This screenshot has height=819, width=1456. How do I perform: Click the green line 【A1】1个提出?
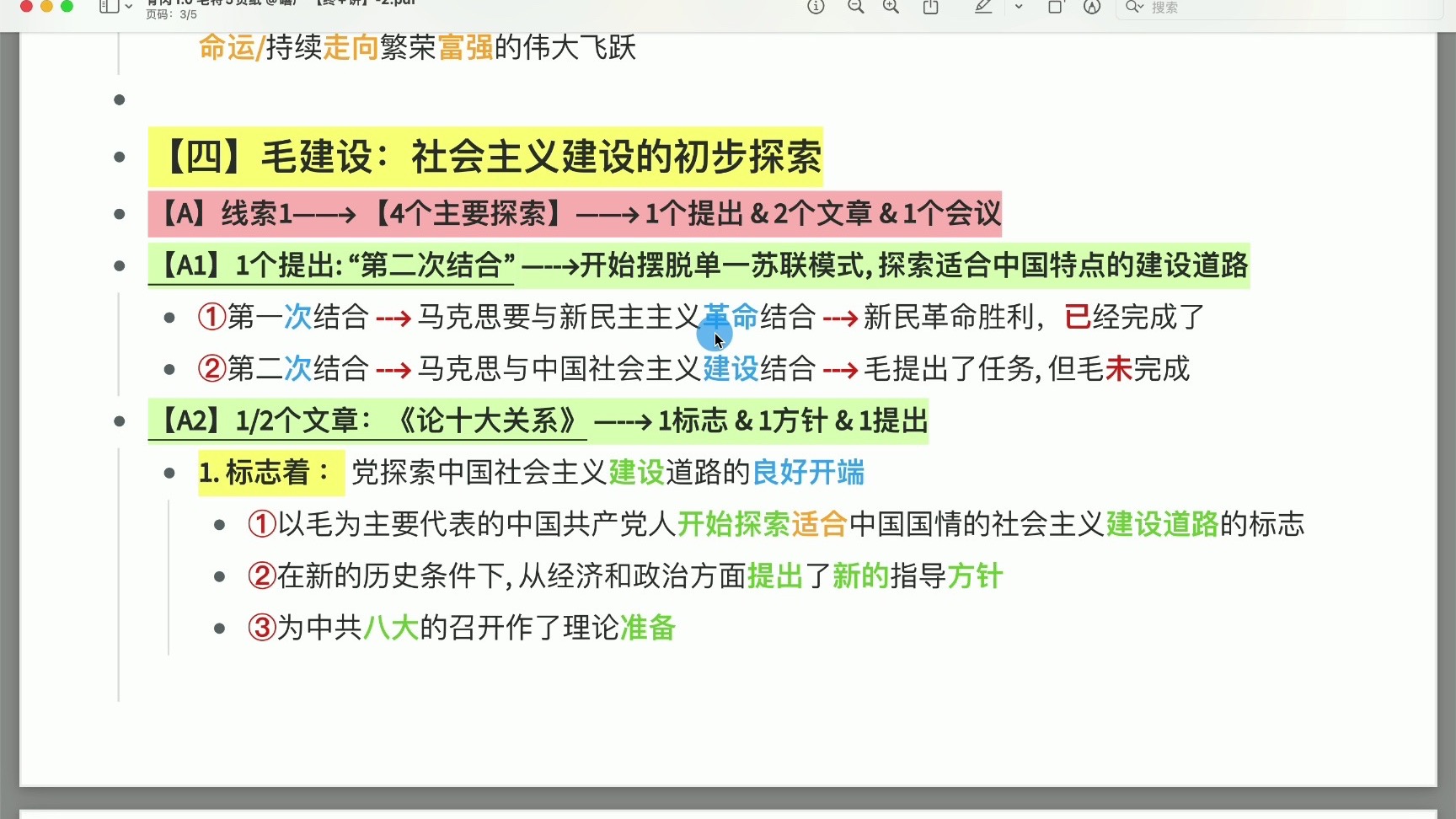point(699,265)
